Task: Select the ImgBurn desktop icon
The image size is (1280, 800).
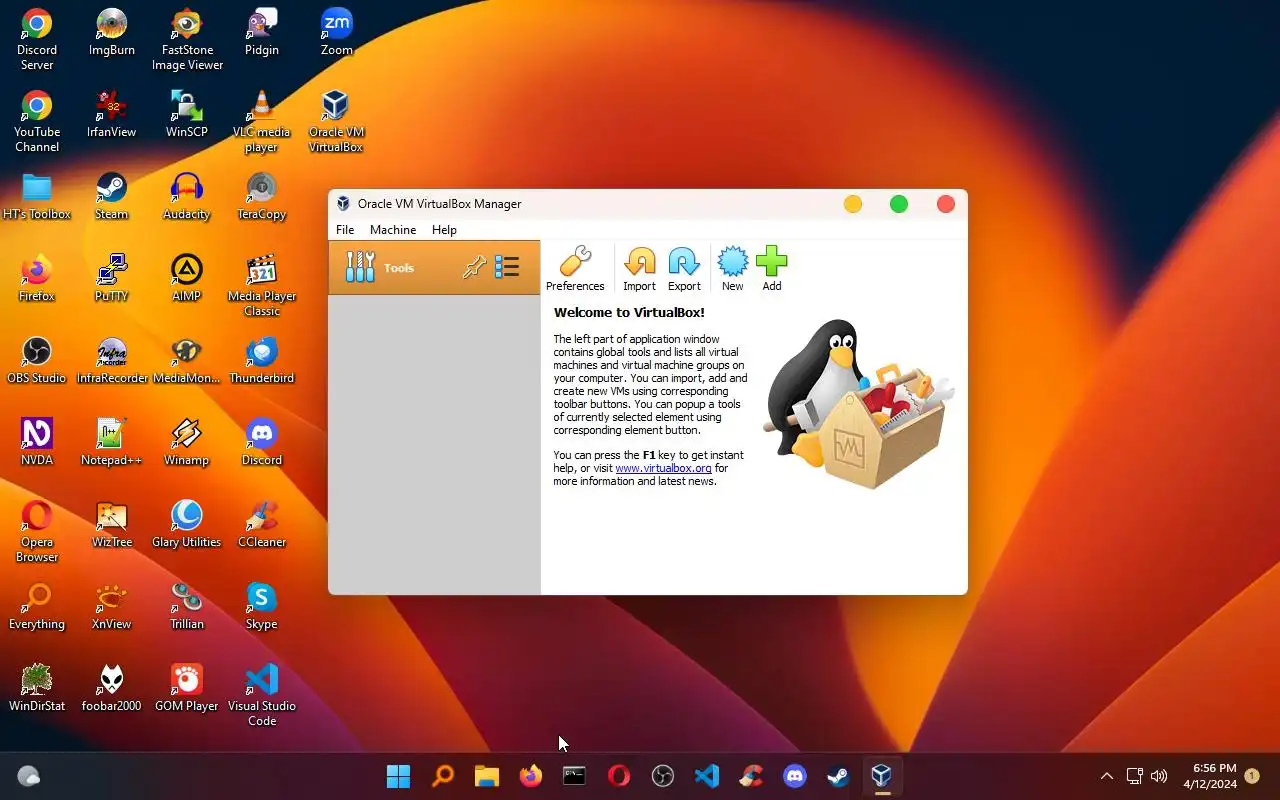Action: [111, 32]
